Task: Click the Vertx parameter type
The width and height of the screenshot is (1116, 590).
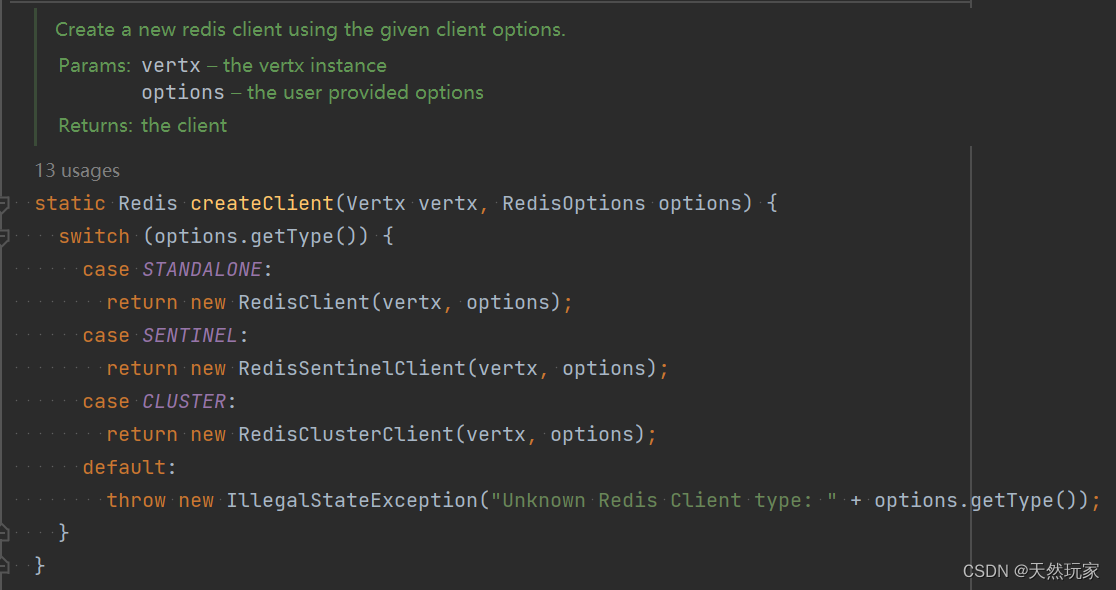Action: pyautogui.click(x=375, y=203)
